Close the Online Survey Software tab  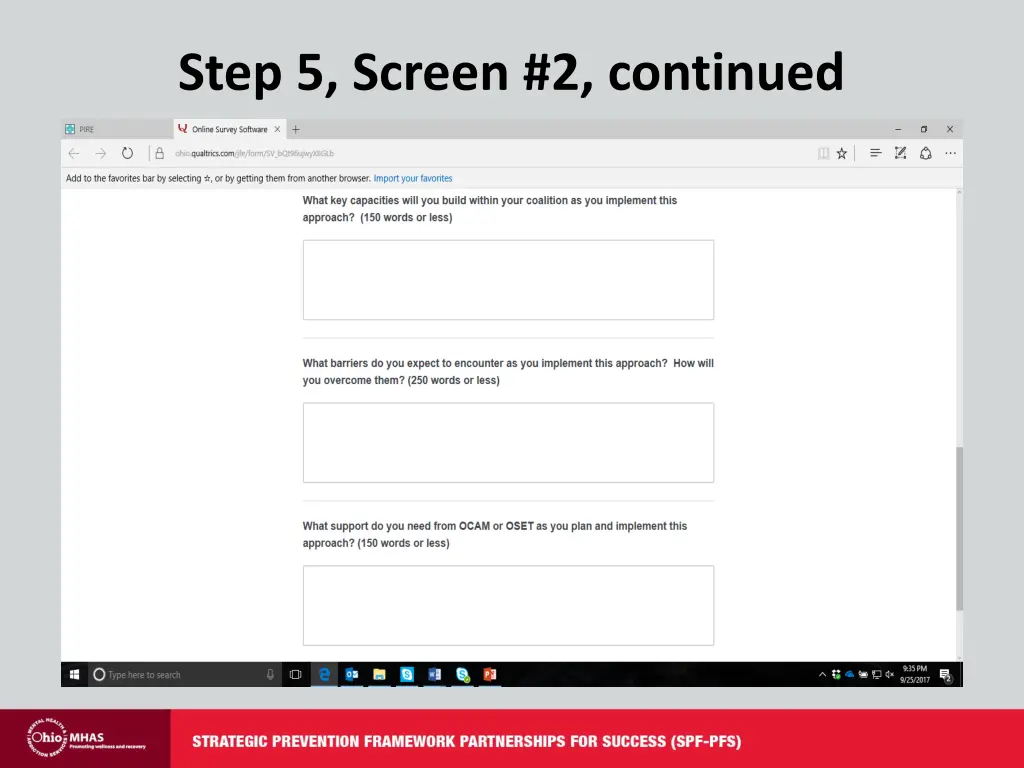tap(277, 129)
